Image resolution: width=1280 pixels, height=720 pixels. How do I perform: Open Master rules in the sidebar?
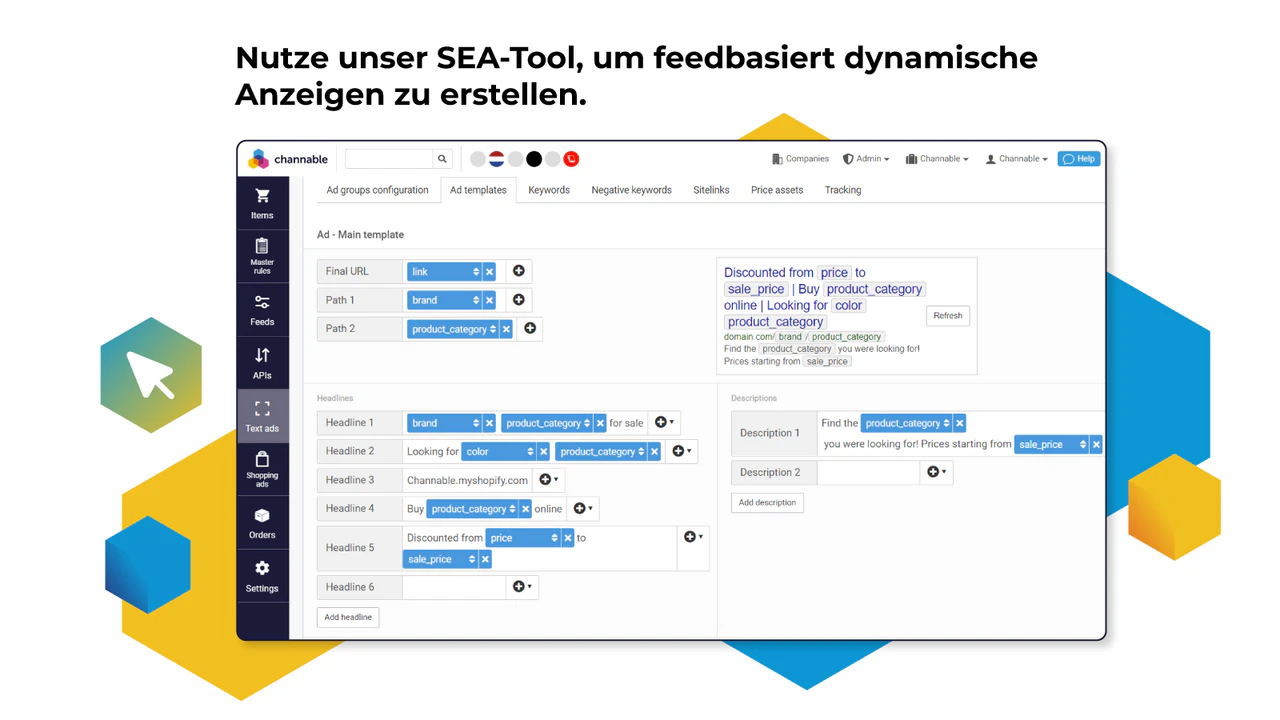(262, 257)
